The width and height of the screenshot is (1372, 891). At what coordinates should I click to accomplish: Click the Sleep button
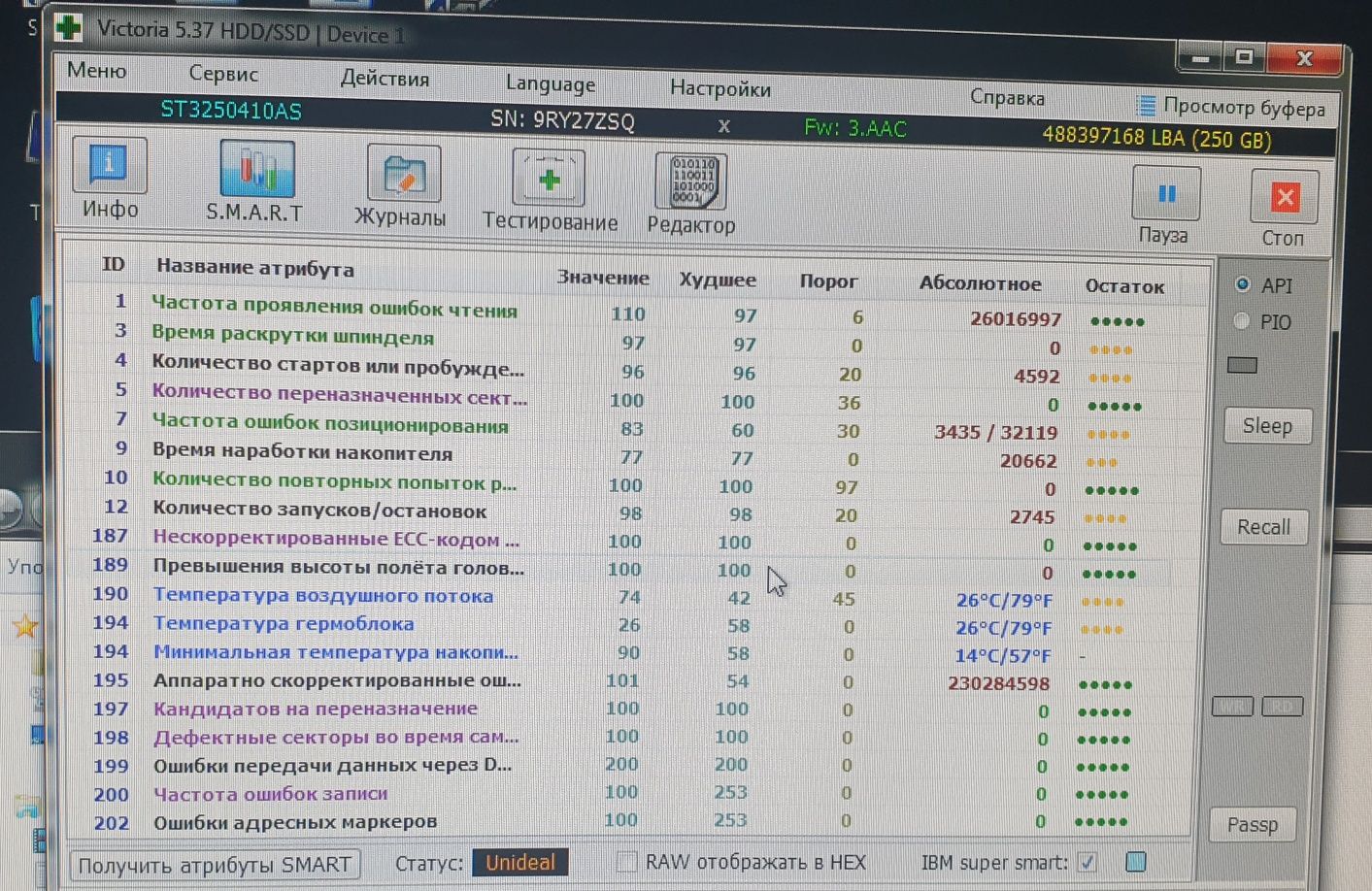(x=1267, y=426)
